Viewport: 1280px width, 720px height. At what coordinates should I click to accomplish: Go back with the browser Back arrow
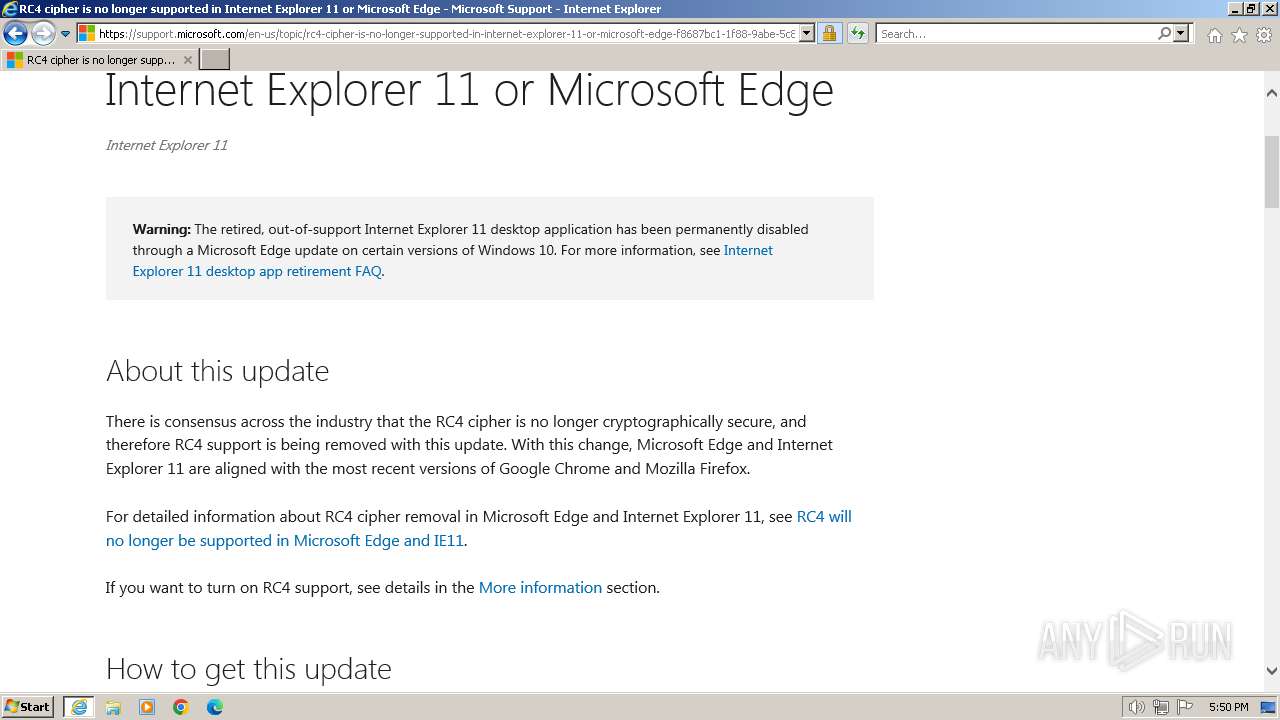coord(15,33)
